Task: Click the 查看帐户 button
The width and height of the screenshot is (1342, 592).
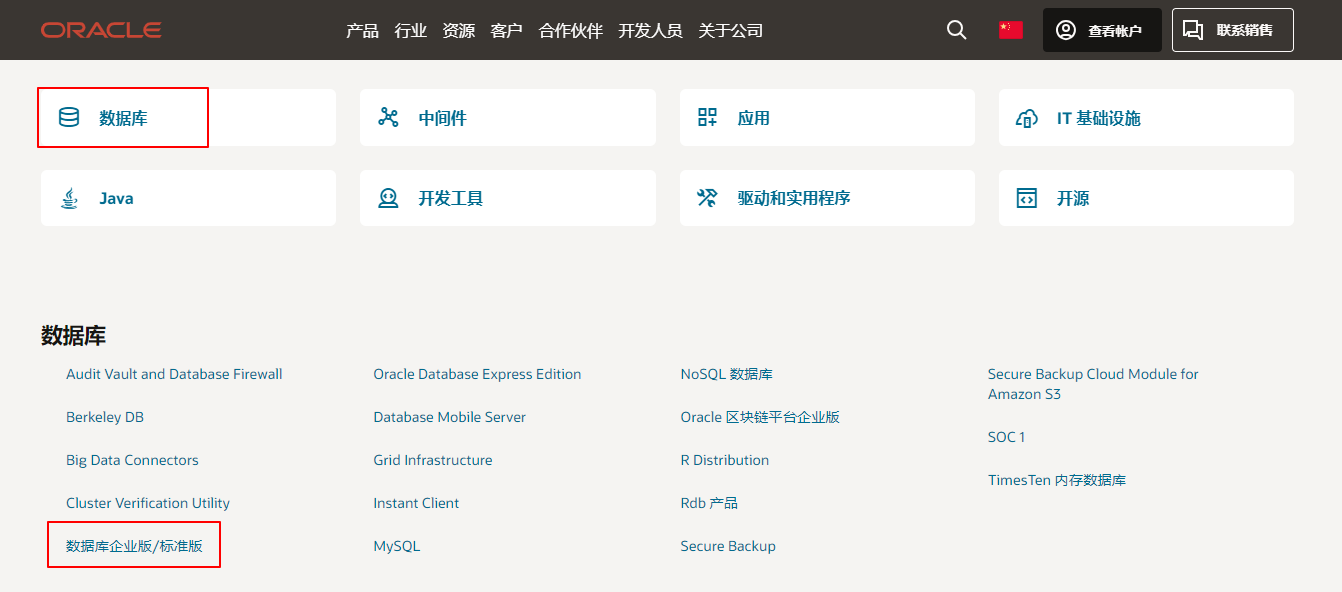Action: click(1102, 30)
